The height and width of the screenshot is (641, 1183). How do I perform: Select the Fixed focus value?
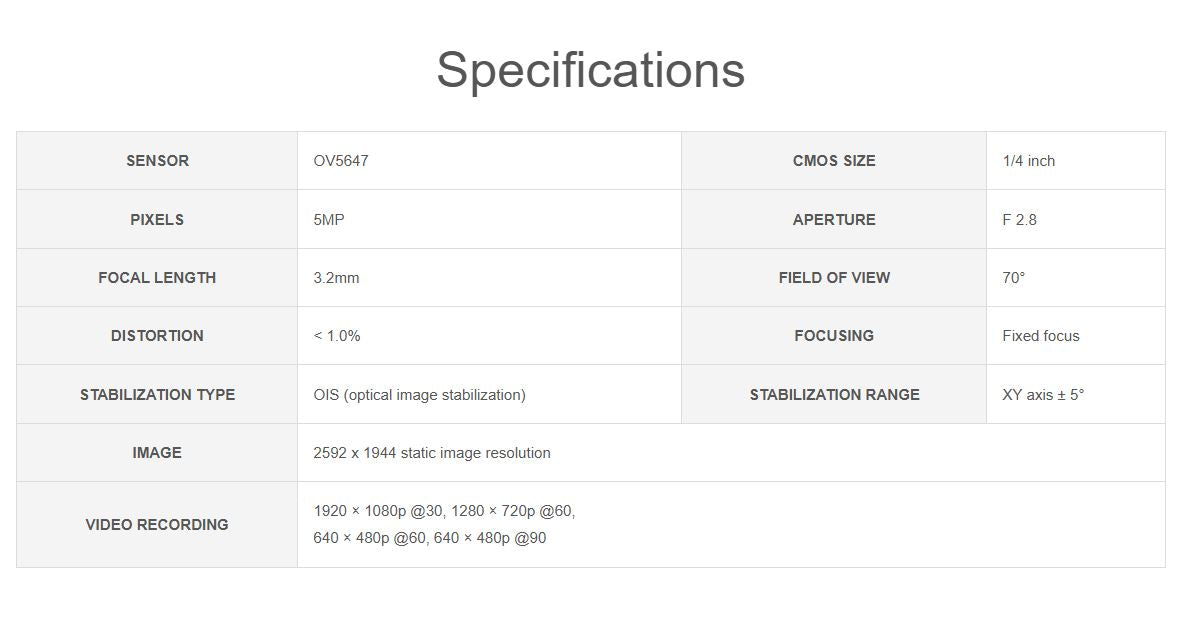pyautogui.click(x=1040, y=336)
